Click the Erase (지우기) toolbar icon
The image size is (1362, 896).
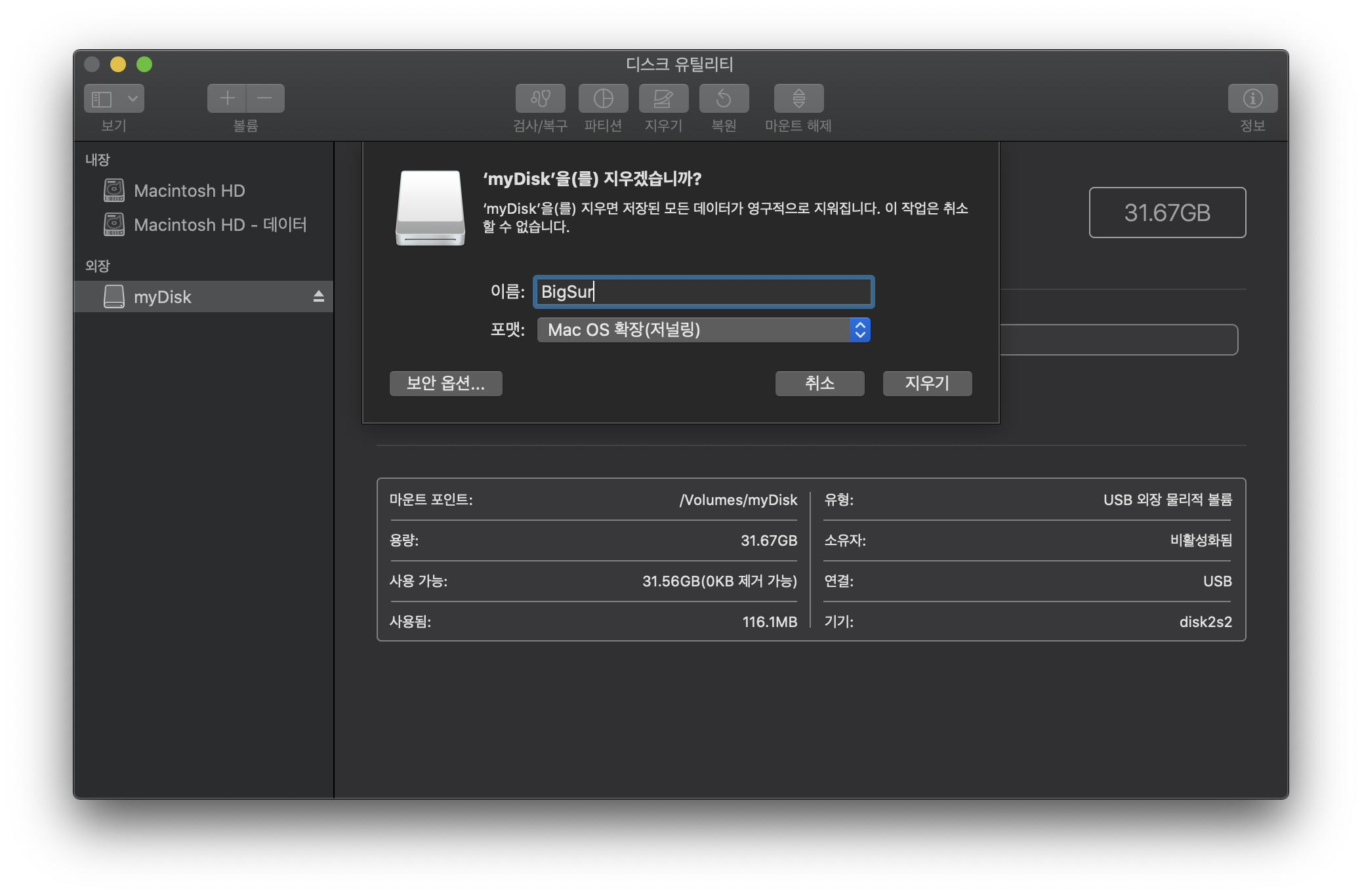663,98
